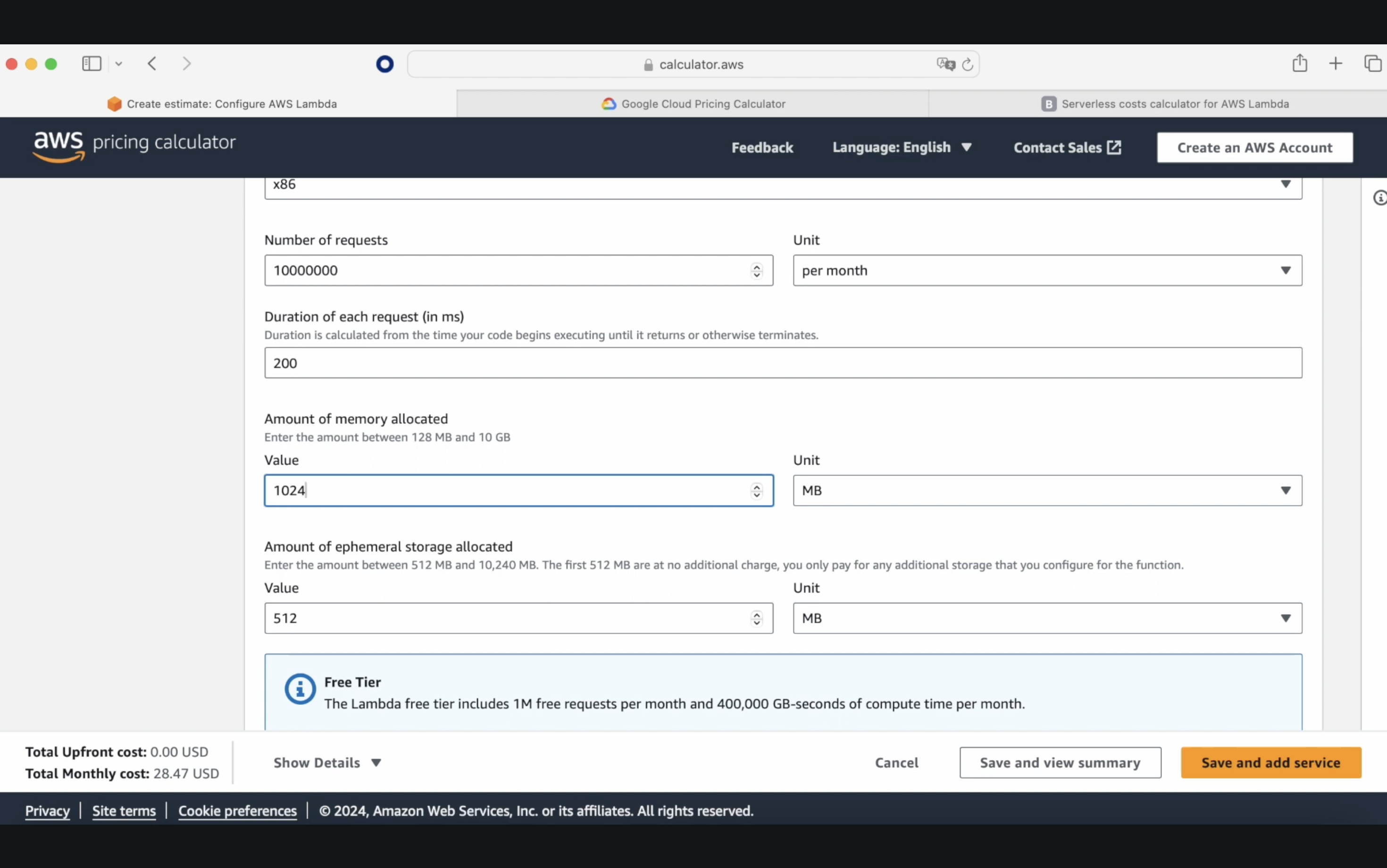Click the Save and view summary button

pos(1060,761)
